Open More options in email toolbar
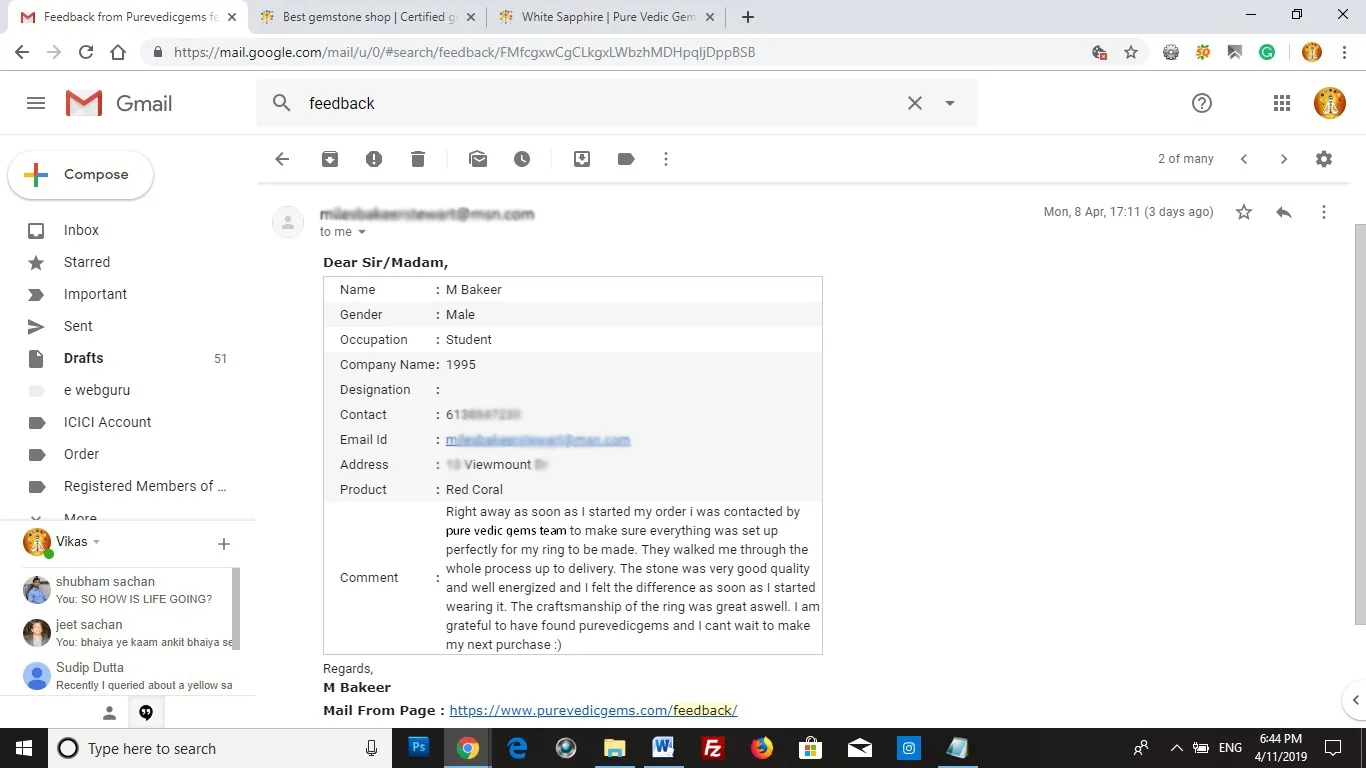Screen dimensions: 1366x768 point(666,159)
